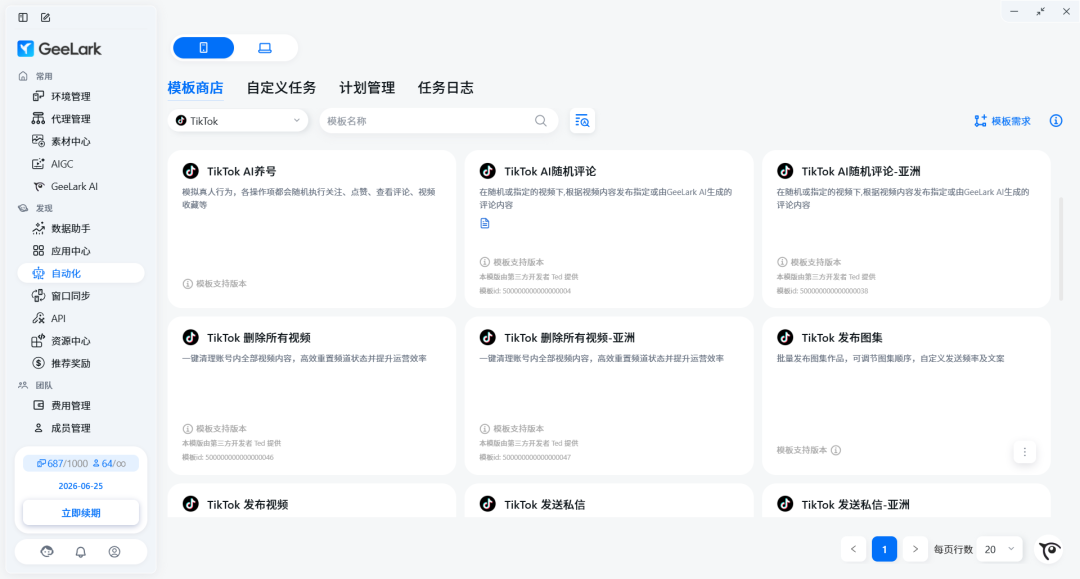Open the TikTok 发布图集 template card
Viewport: 1080px width, 579px height.
point(906,396)
